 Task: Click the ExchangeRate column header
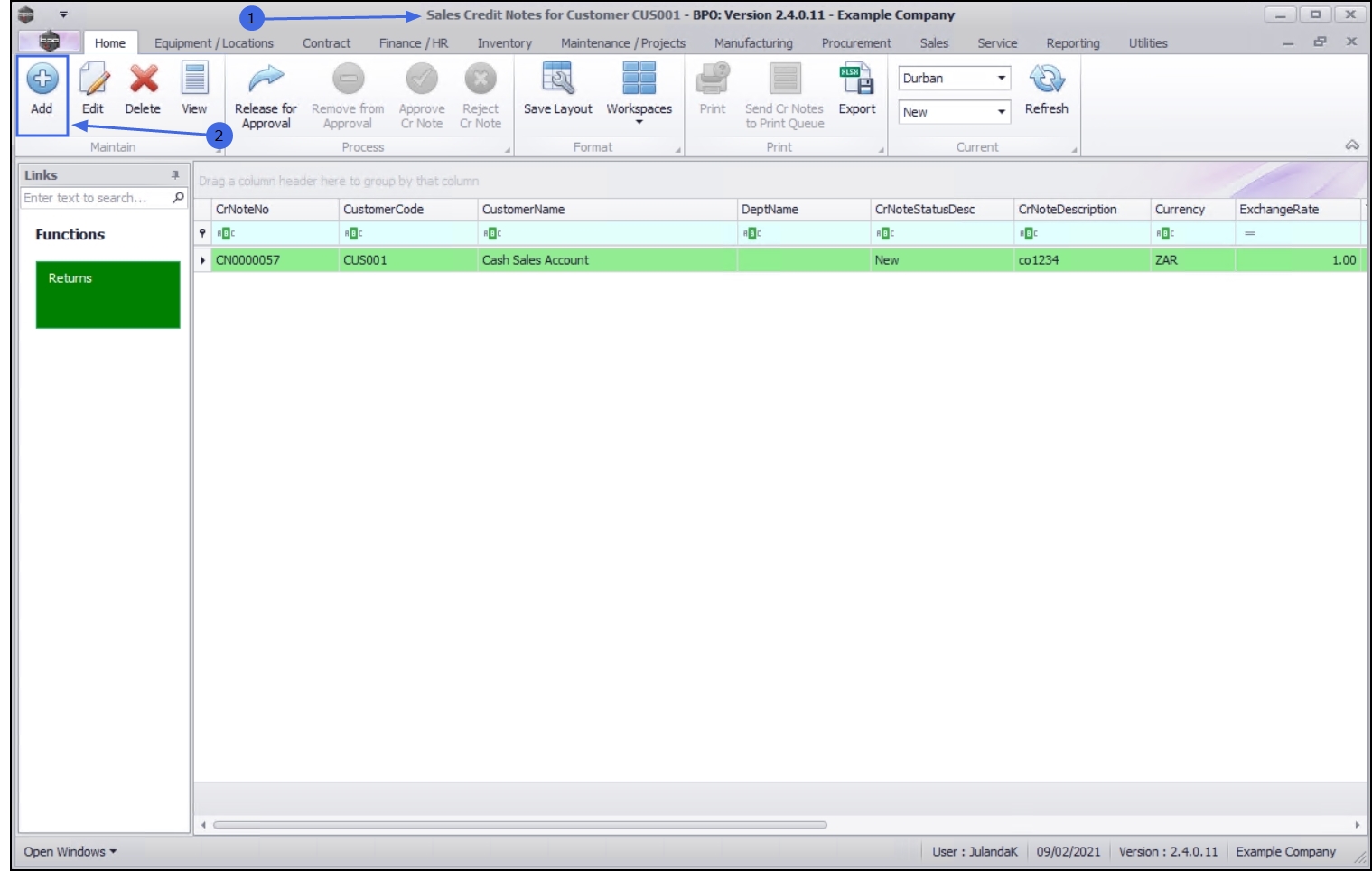click(x=1298, y=209)
